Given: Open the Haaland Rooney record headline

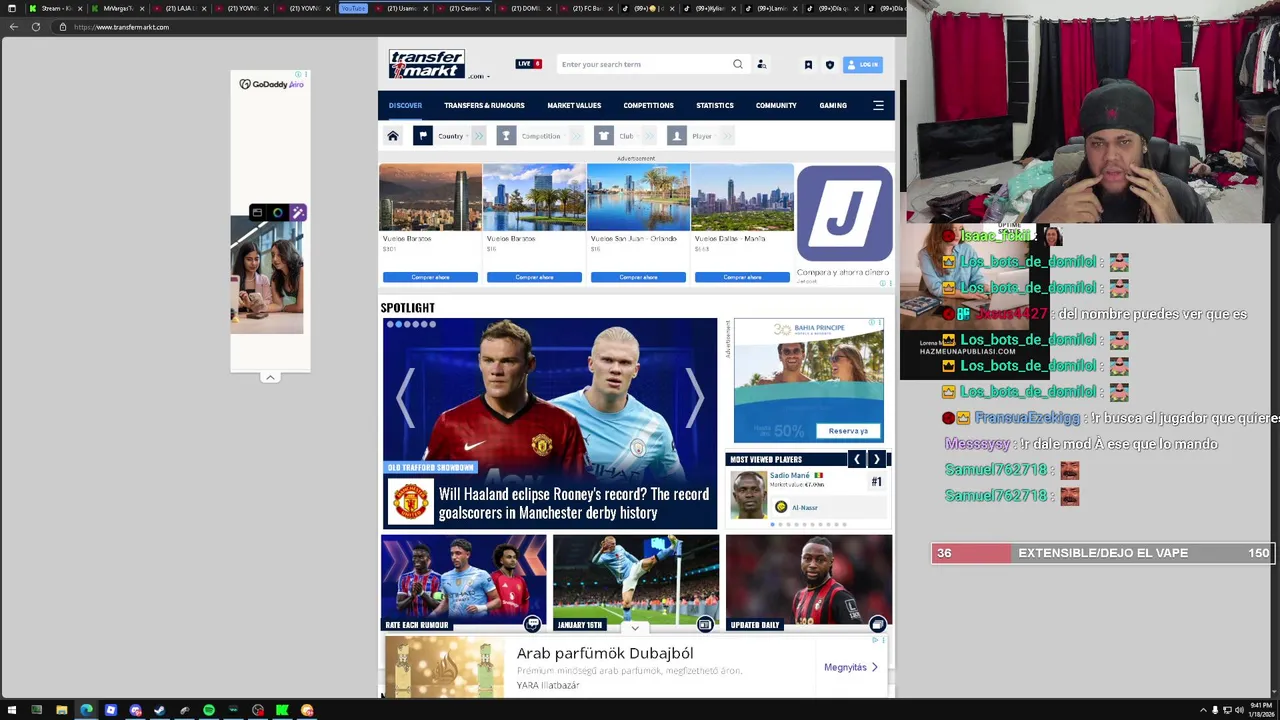Looking at the screenshot, I should (x=574, y=503).
